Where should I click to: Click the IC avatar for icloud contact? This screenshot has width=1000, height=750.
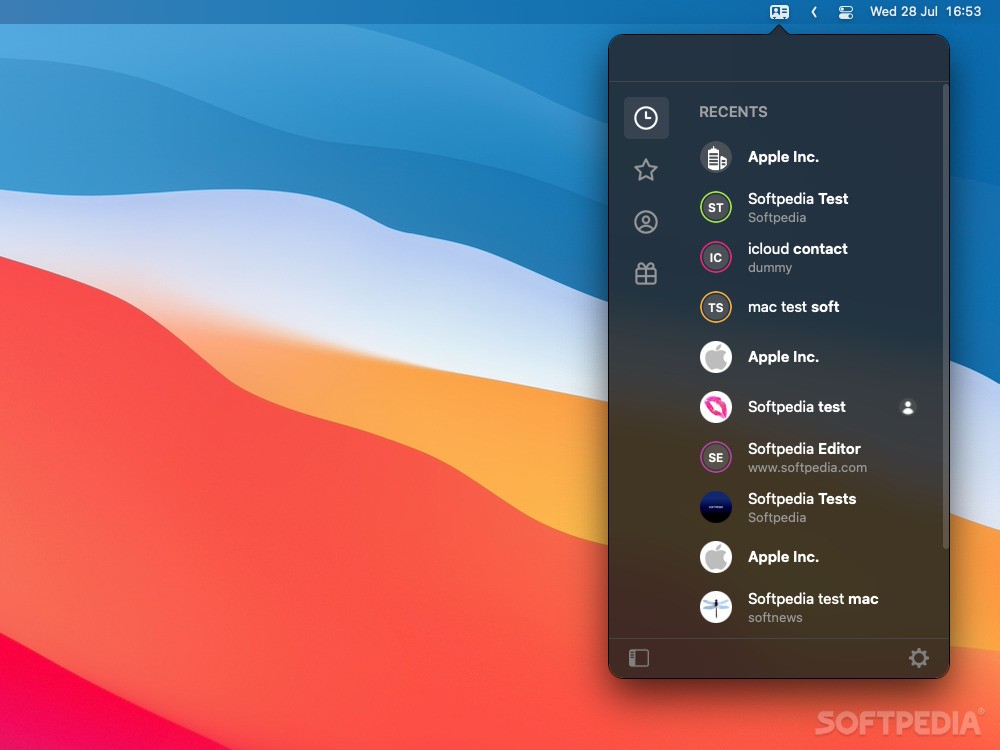click(716, 257)
